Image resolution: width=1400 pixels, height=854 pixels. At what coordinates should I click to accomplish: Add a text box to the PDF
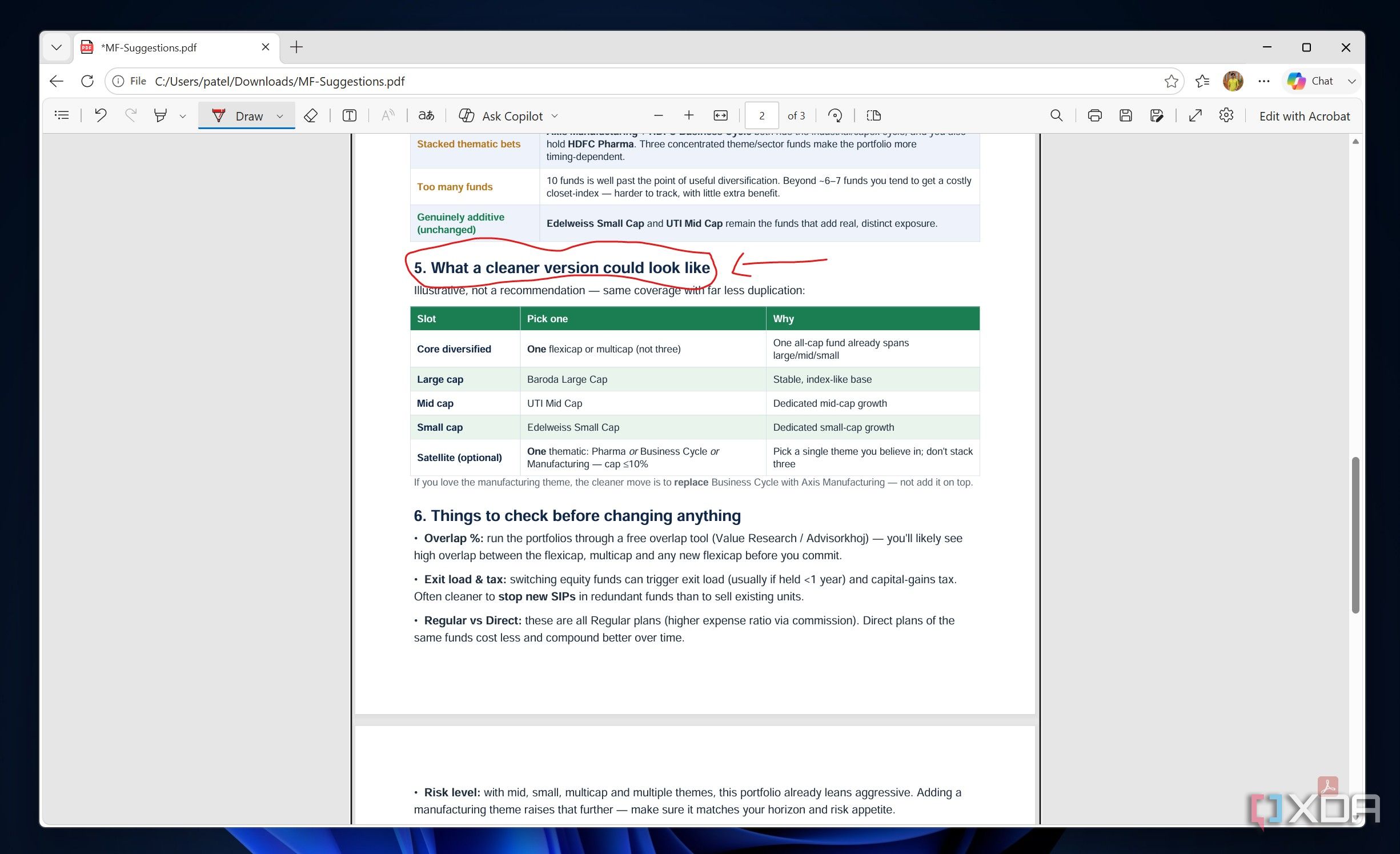click(350, 116)
